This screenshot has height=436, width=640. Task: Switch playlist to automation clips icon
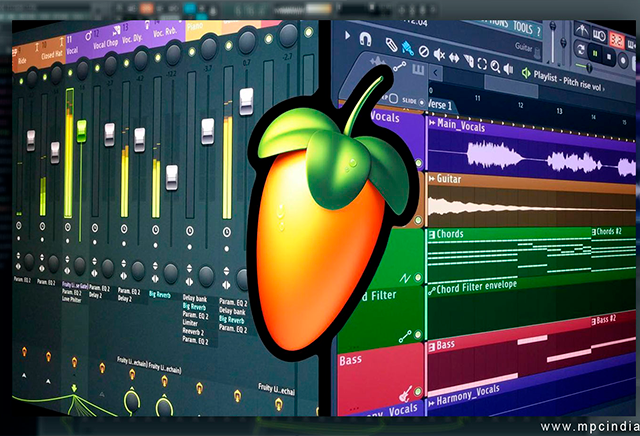400,67
